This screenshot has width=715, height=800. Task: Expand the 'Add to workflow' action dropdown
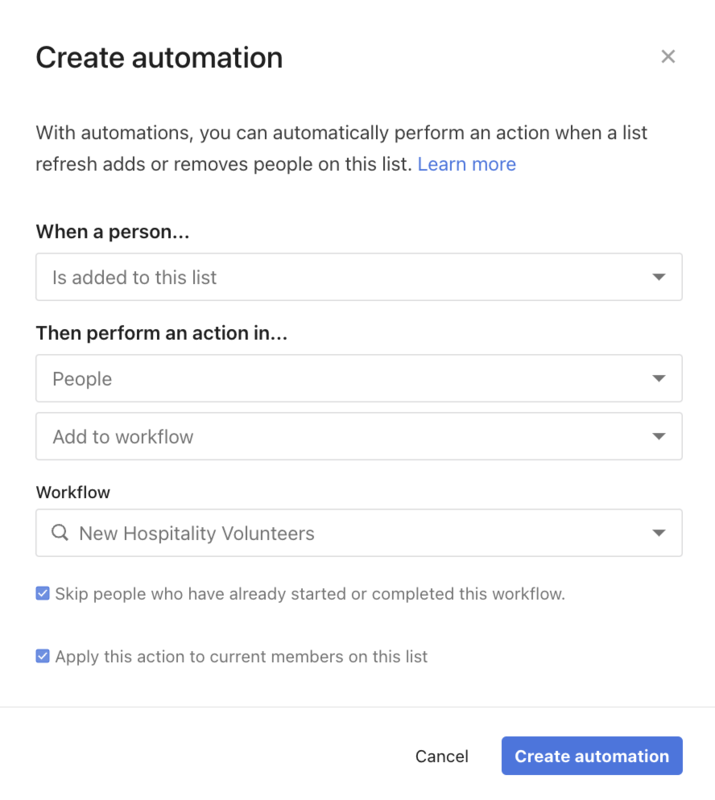pyautogui.click(x=357, y=436)
